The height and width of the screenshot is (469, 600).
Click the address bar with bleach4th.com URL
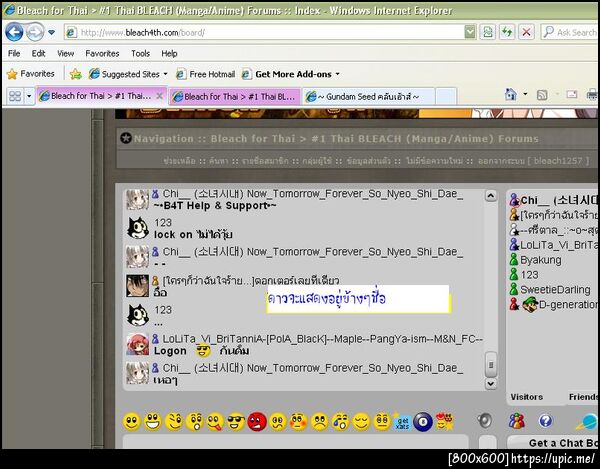(x=264, y=33)
